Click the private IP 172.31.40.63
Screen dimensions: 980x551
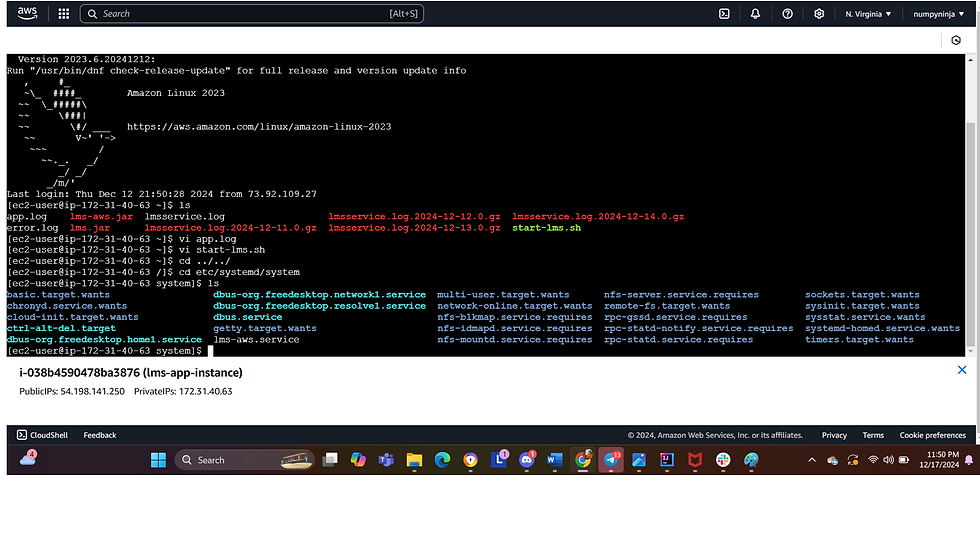point(206,391)
